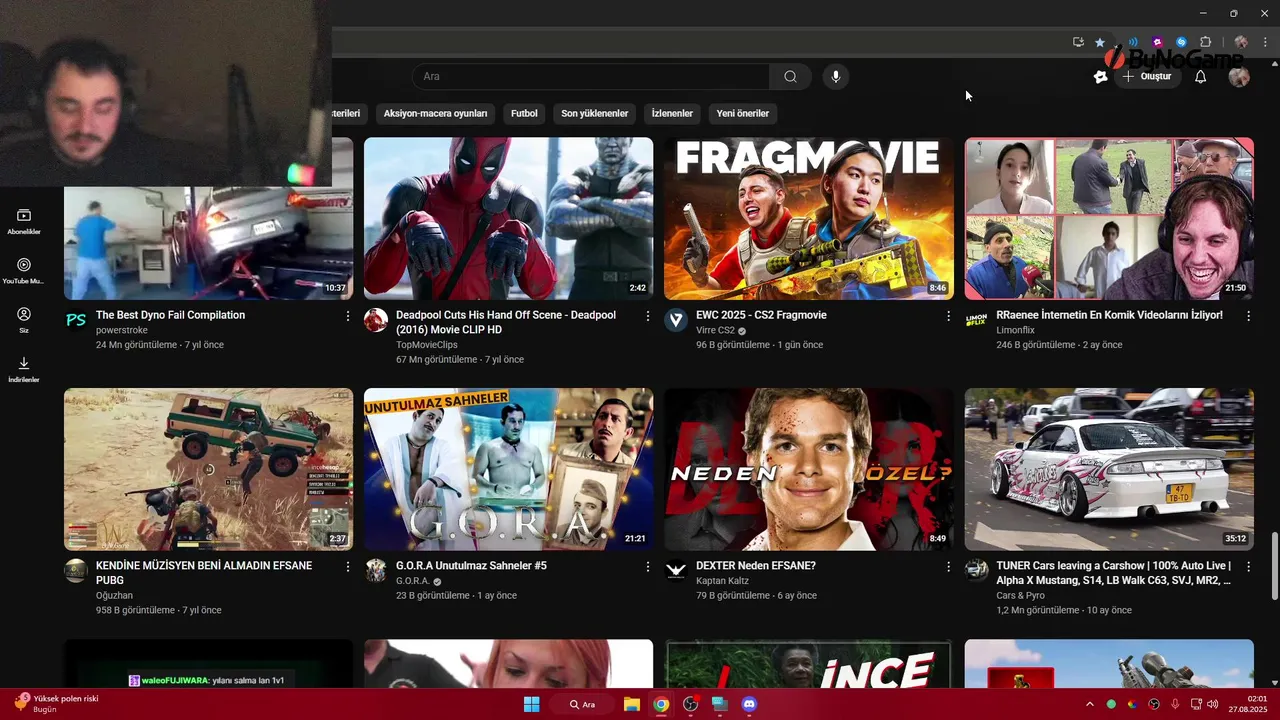Select the Aksiyon-macera oyunları chip

[x=435, y=113]
